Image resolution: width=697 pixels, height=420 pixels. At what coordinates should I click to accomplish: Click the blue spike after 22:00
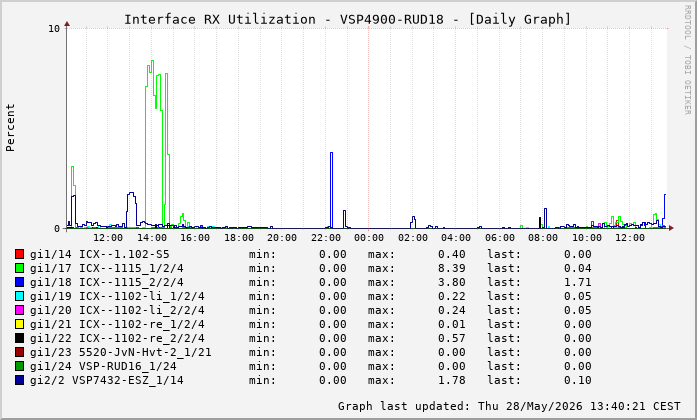click(x=332, y=190)
